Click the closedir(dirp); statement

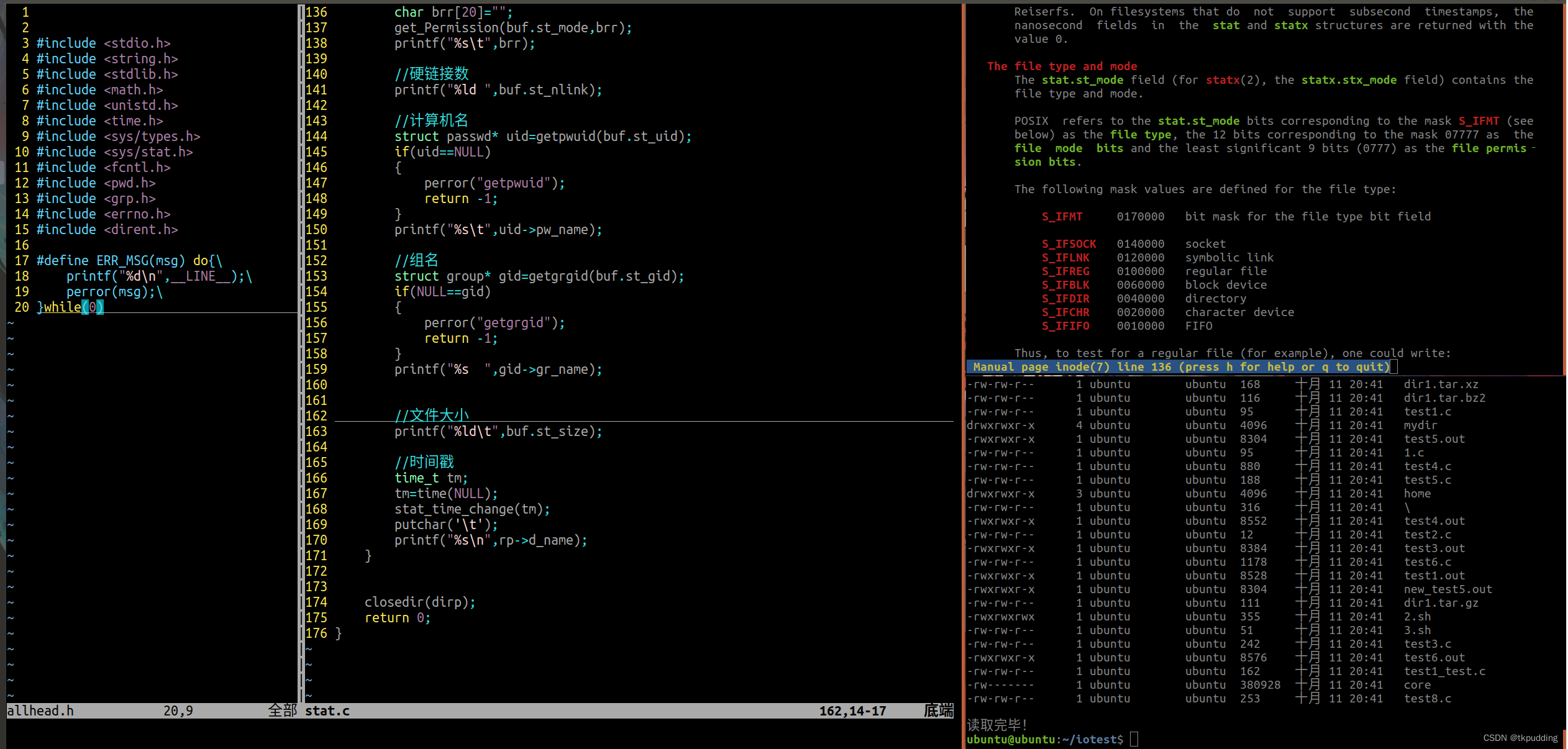click(420, 602)
